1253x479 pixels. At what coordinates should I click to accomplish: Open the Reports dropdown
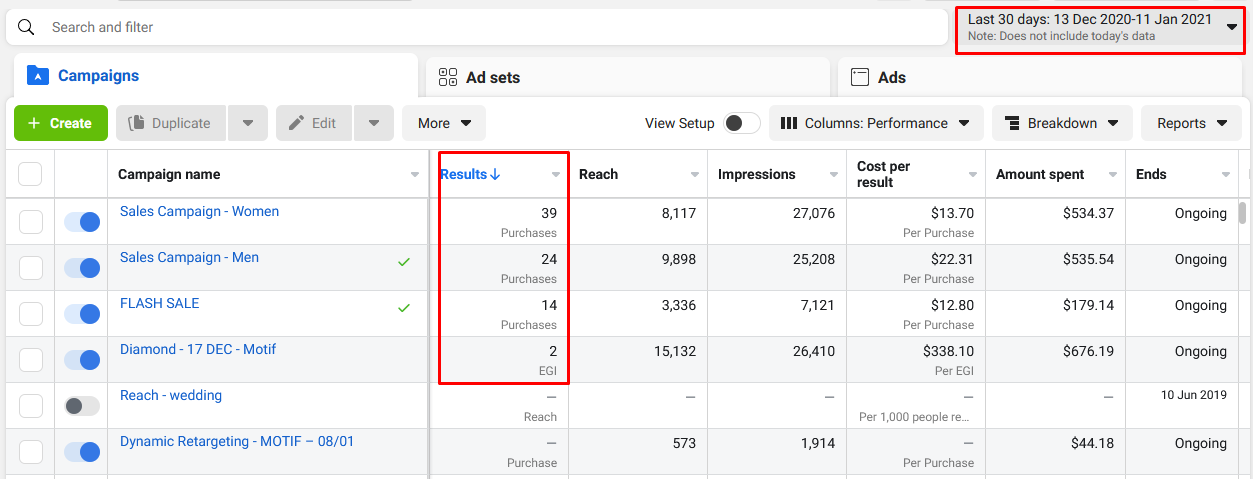tap(1192, 123)
